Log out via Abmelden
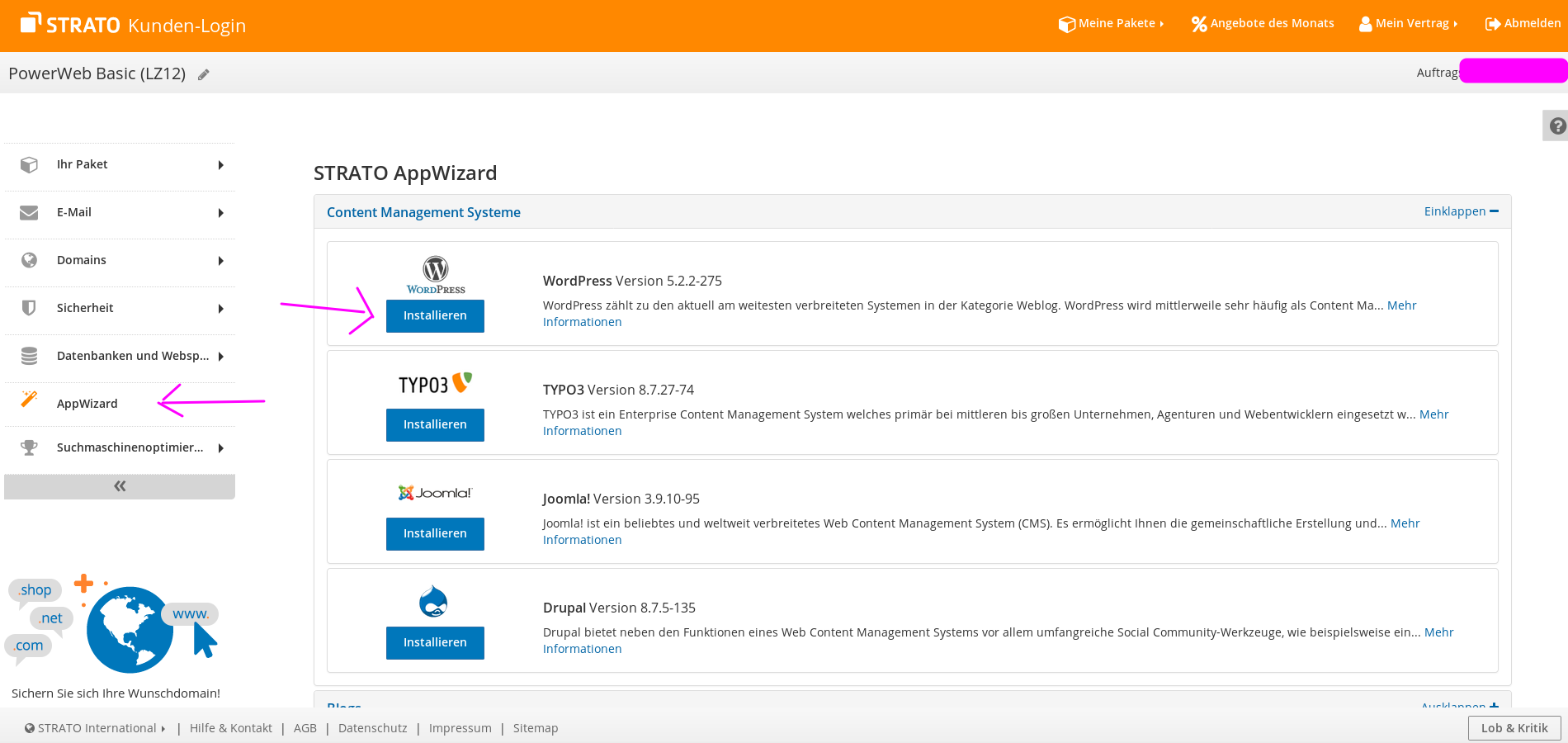The height and width of the screenshot is (743, 1568). 1523,24
